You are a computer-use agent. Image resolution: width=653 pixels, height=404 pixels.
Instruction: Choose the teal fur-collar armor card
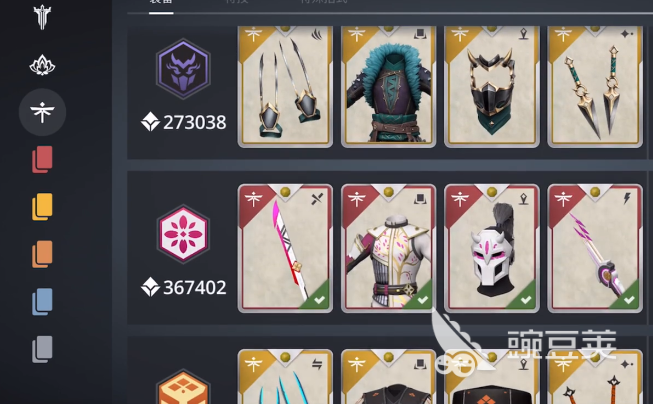tap(389, 87)
